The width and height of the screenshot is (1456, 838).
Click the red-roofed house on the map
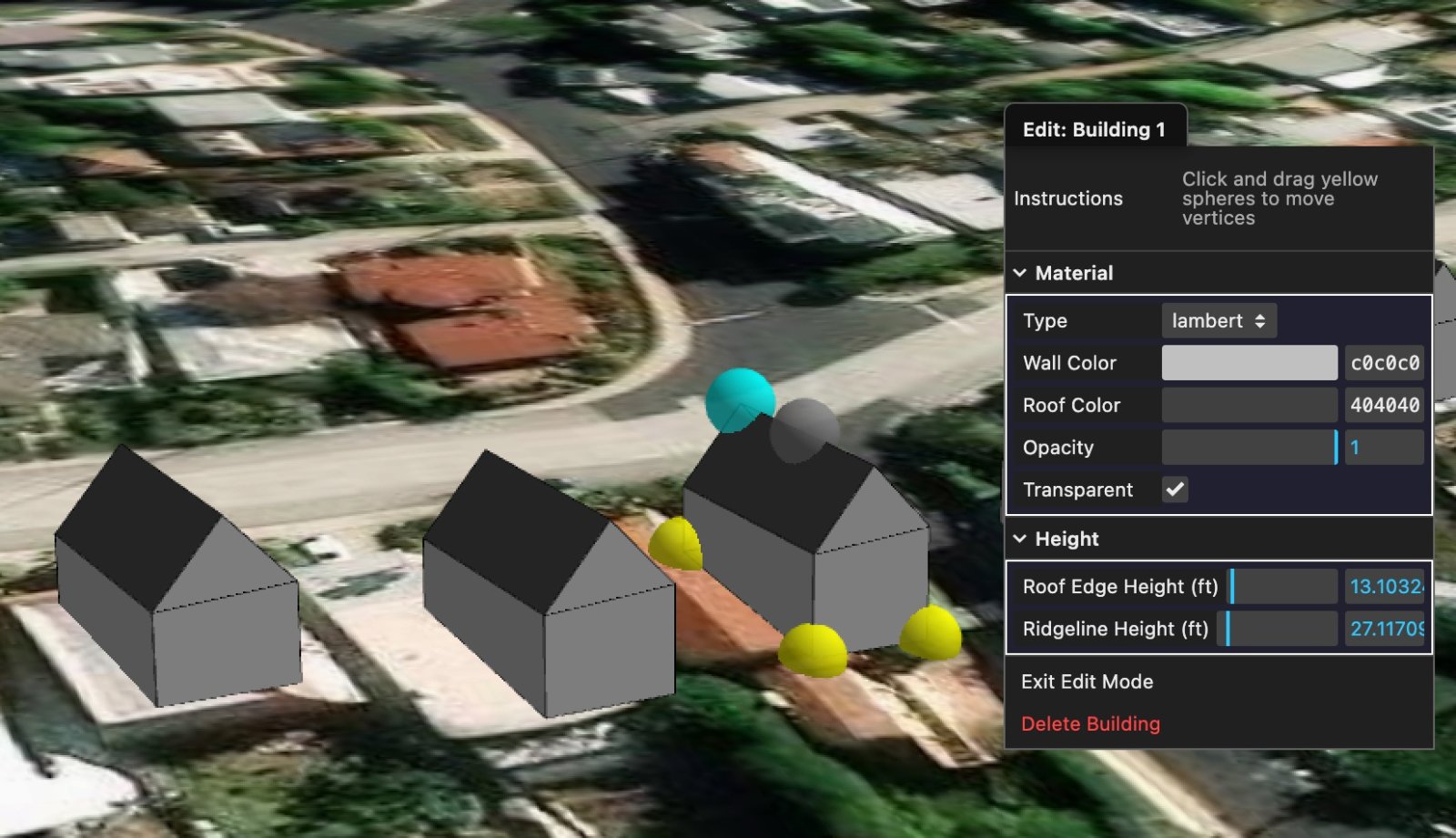point(464,309)
